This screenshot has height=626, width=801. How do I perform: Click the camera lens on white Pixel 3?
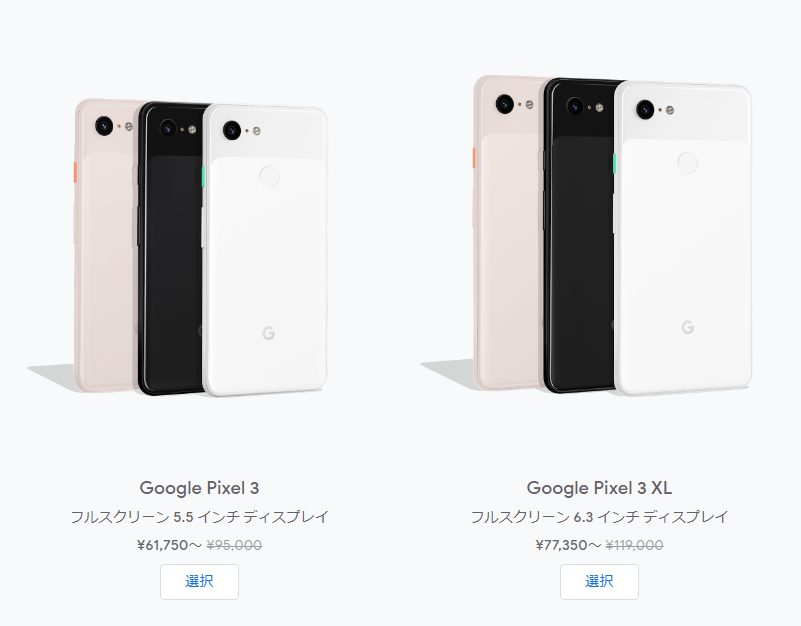pyautogui.click(x=232, y=130)
